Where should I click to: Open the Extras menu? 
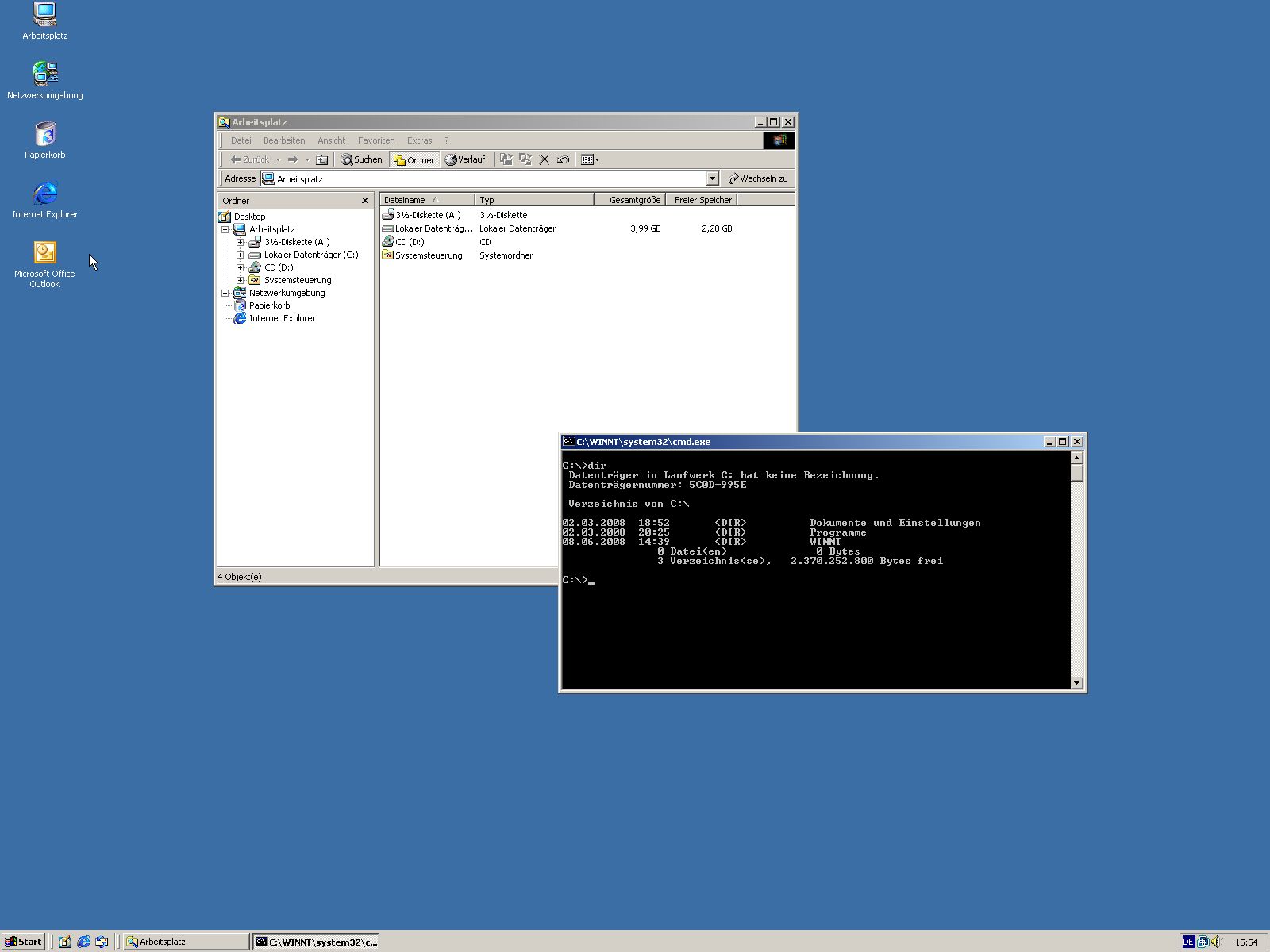click(419, 140)
